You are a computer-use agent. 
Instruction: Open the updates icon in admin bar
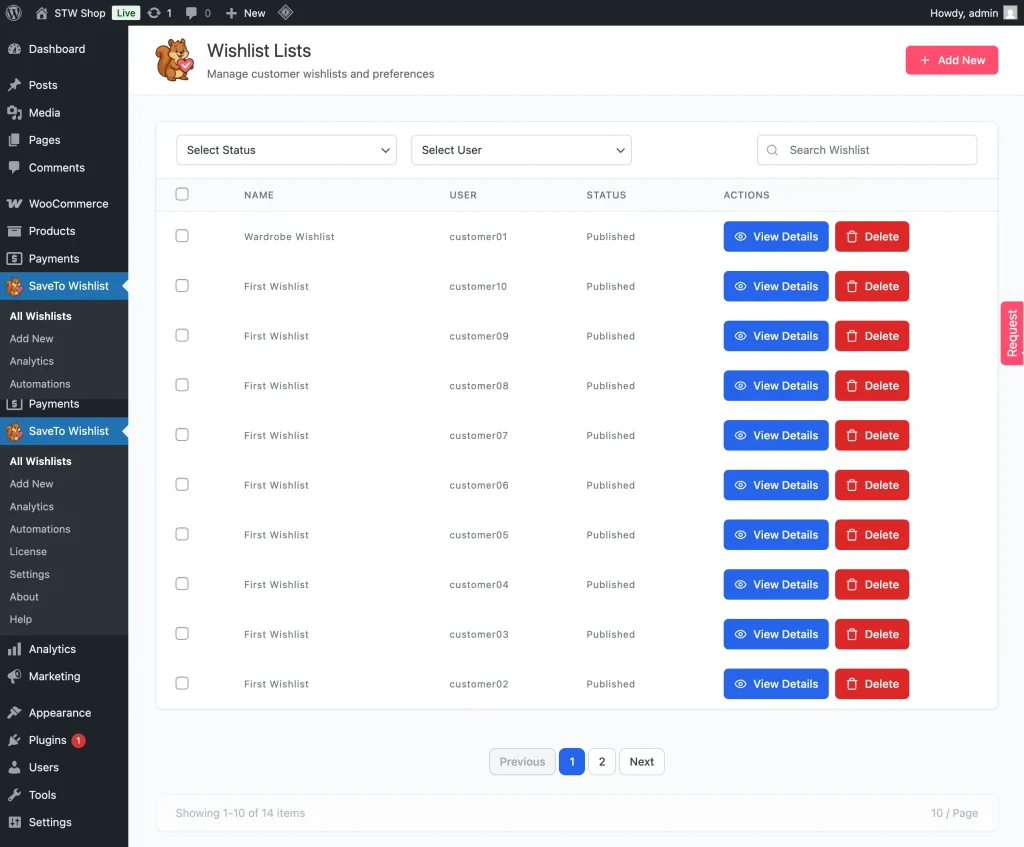pos(153,13)
